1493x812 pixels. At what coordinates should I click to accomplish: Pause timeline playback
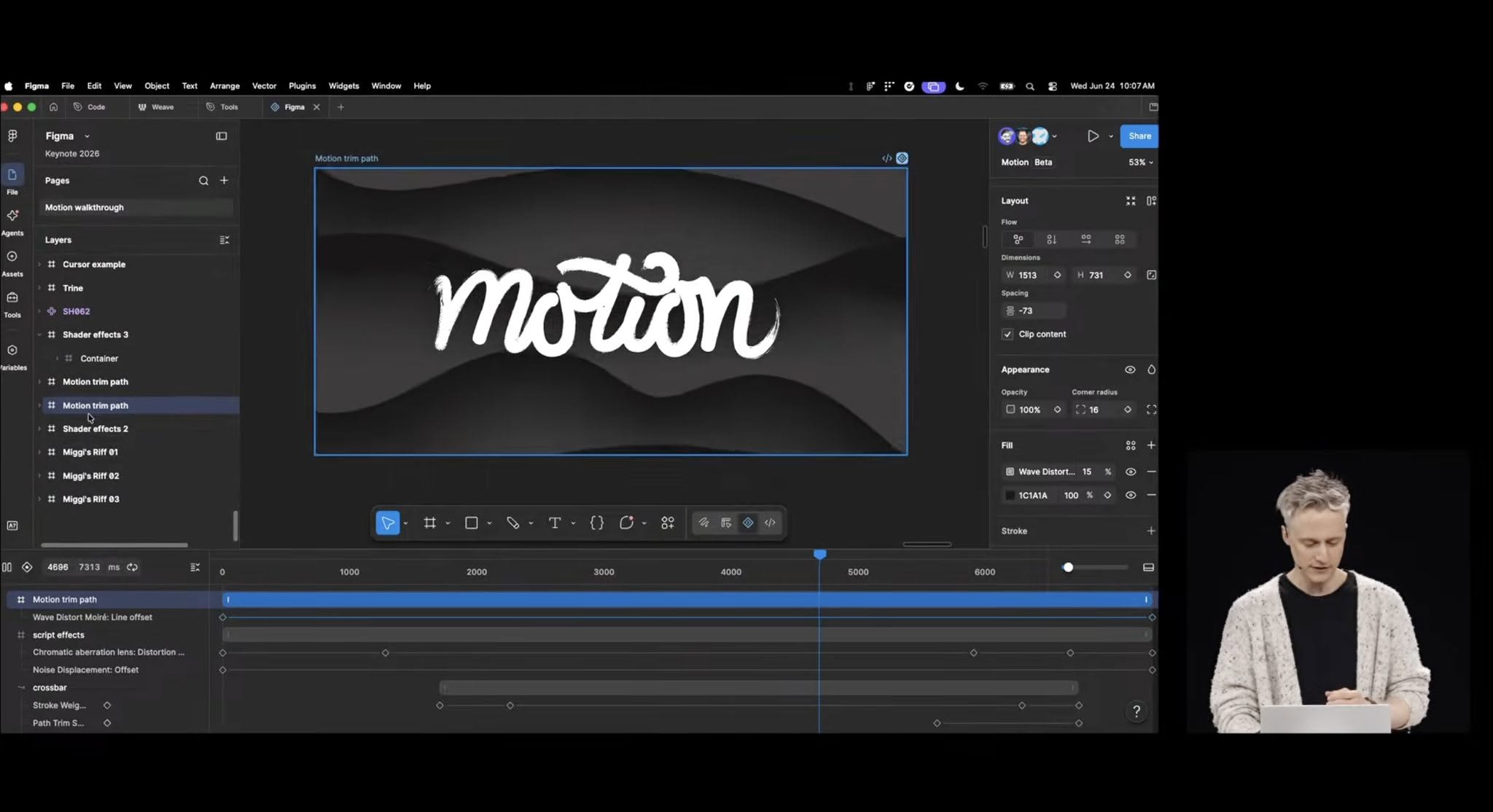7,567
